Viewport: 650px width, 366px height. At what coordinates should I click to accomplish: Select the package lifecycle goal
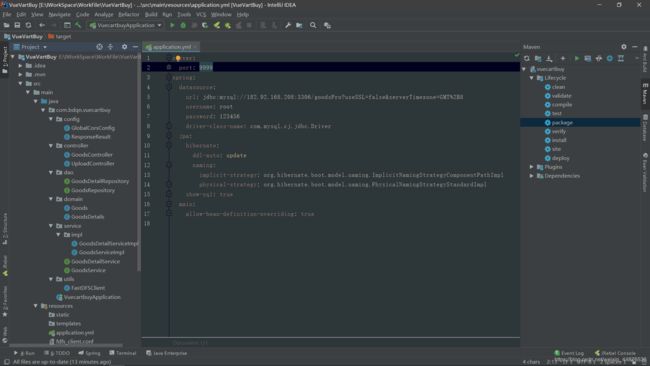(562, 122)
